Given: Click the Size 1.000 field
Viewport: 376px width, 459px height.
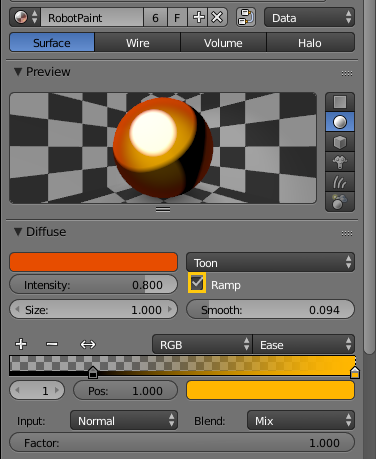Looking at the screenshot, I should coord(93,309).
